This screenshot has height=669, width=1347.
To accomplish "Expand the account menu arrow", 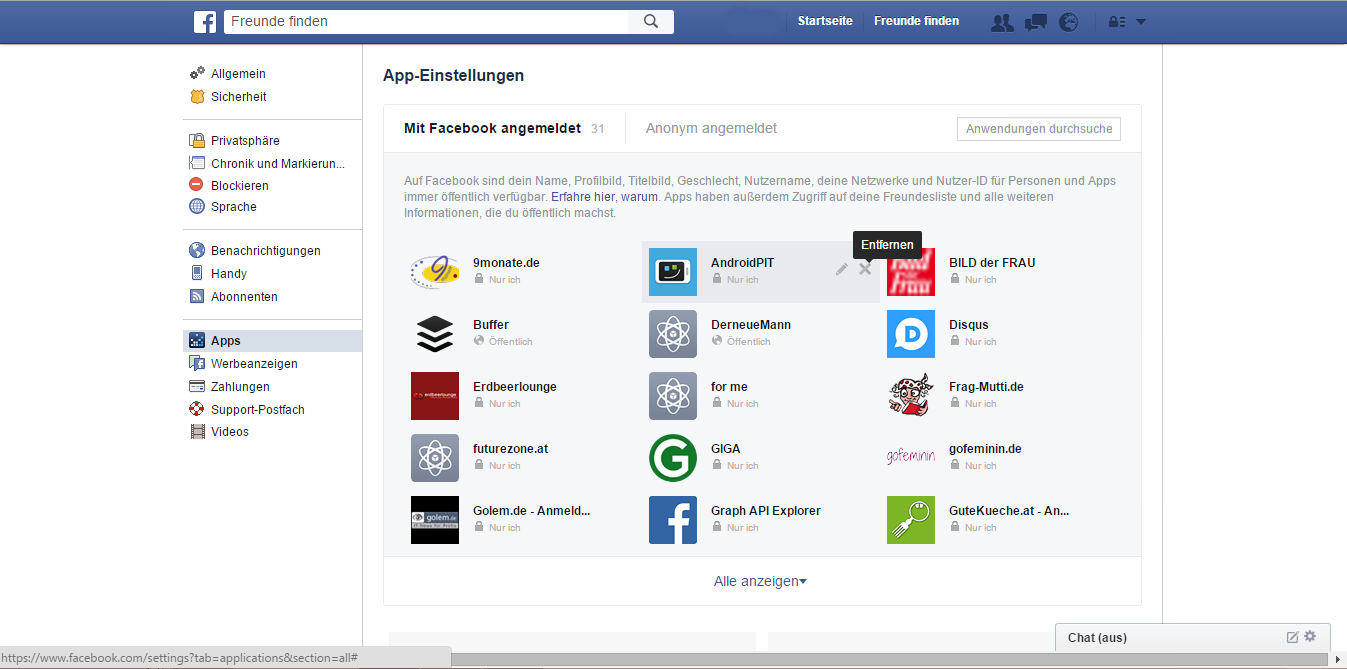I will tap(1141, 22).
